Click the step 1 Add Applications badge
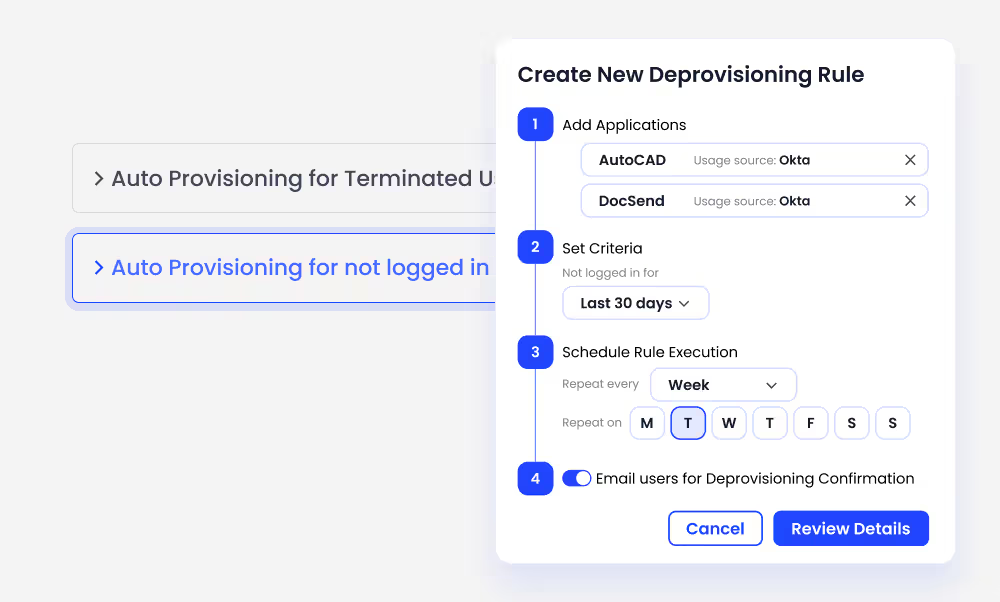 coord(535,124)
